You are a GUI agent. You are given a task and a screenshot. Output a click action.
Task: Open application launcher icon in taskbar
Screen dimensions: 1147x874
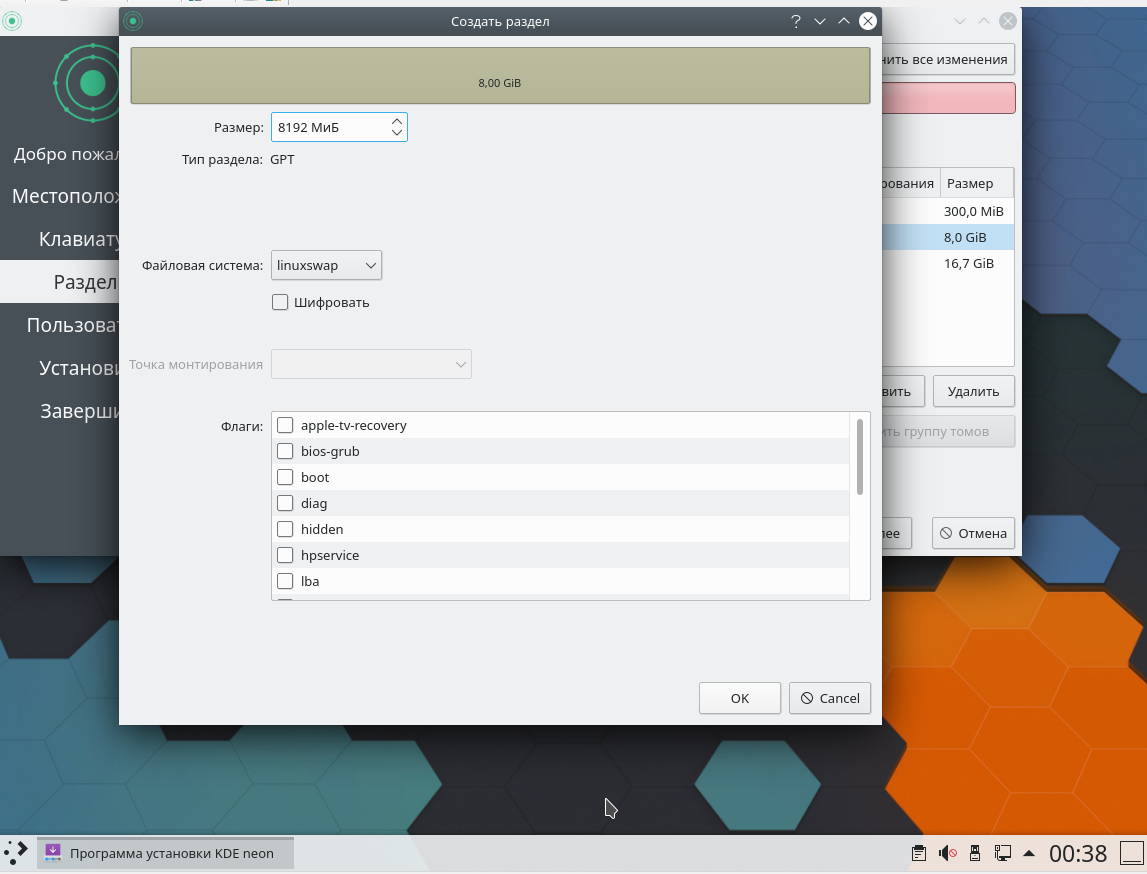coord(15,853)
